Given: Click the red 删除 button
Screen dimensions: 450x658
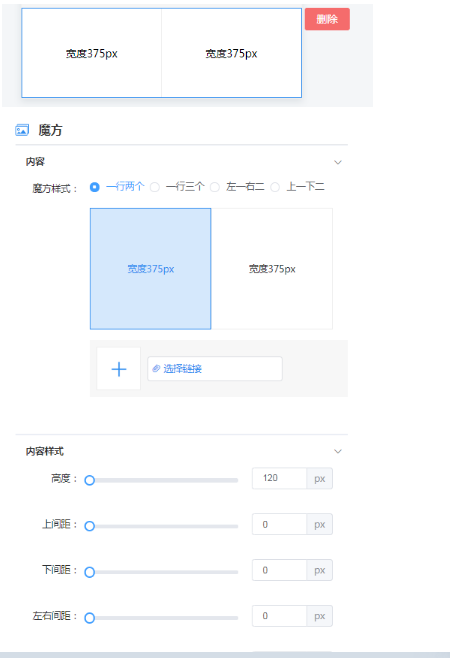Looking at the screenshot, I should [327, 19].
